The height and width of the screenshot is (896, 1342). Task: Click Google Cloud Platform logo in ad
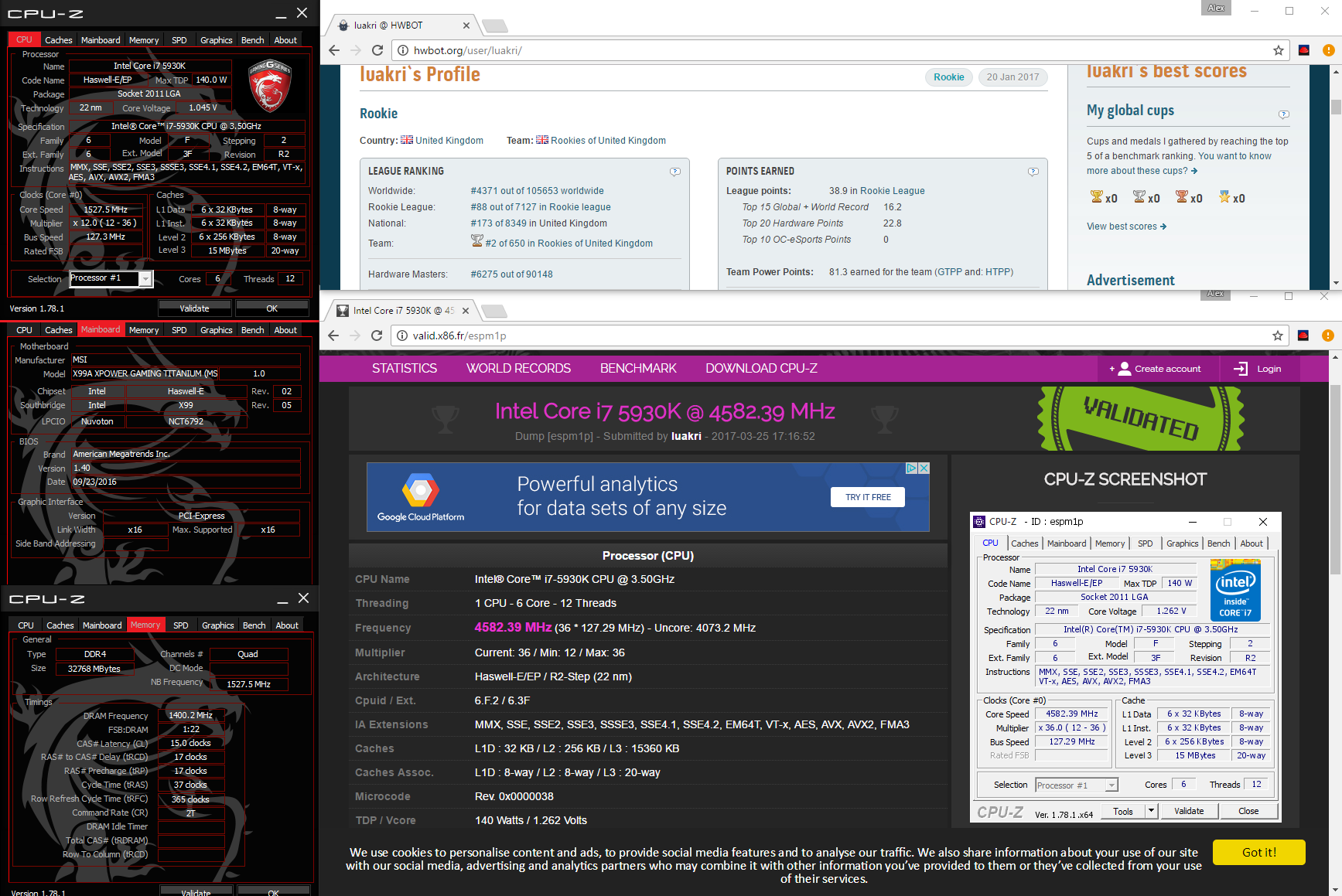421,497
